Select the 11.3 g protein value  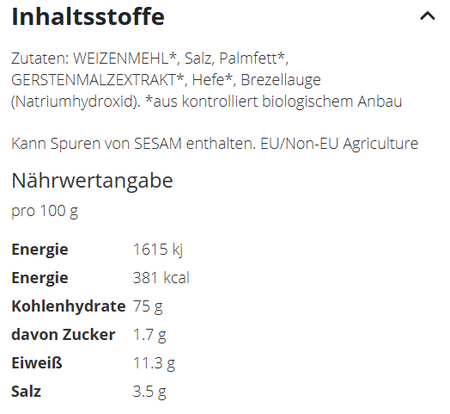(154, 363)
